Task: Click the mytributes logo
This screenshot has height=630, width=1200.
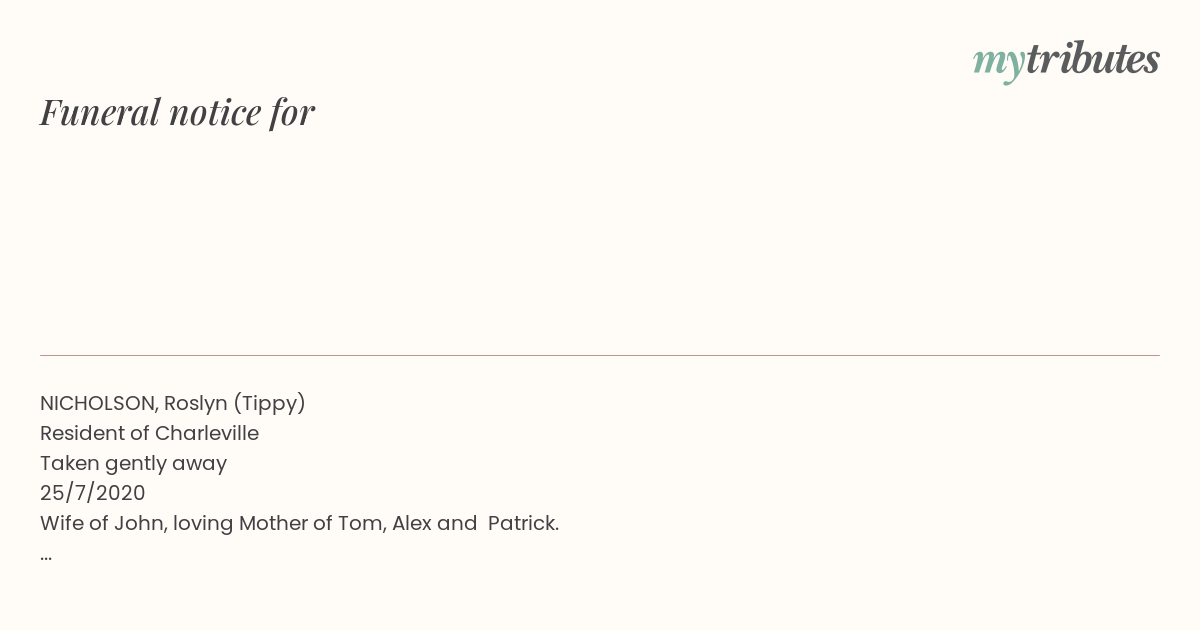Action: coord(1066,61)
